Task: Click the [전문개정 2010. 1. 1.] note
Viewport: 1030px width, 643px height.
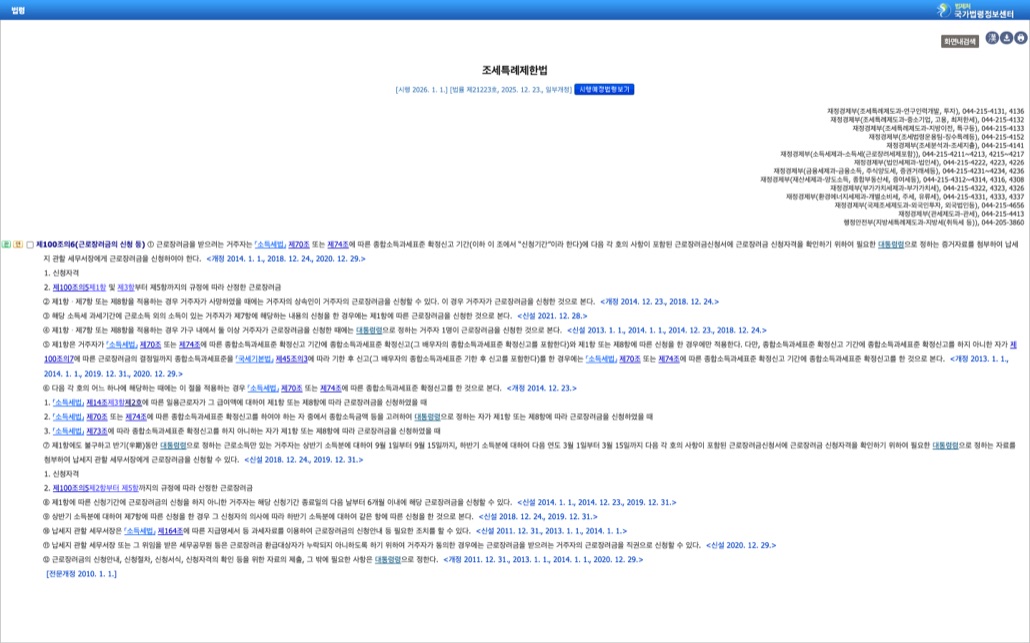Action: pyautogui.click(x=81, y=574)
